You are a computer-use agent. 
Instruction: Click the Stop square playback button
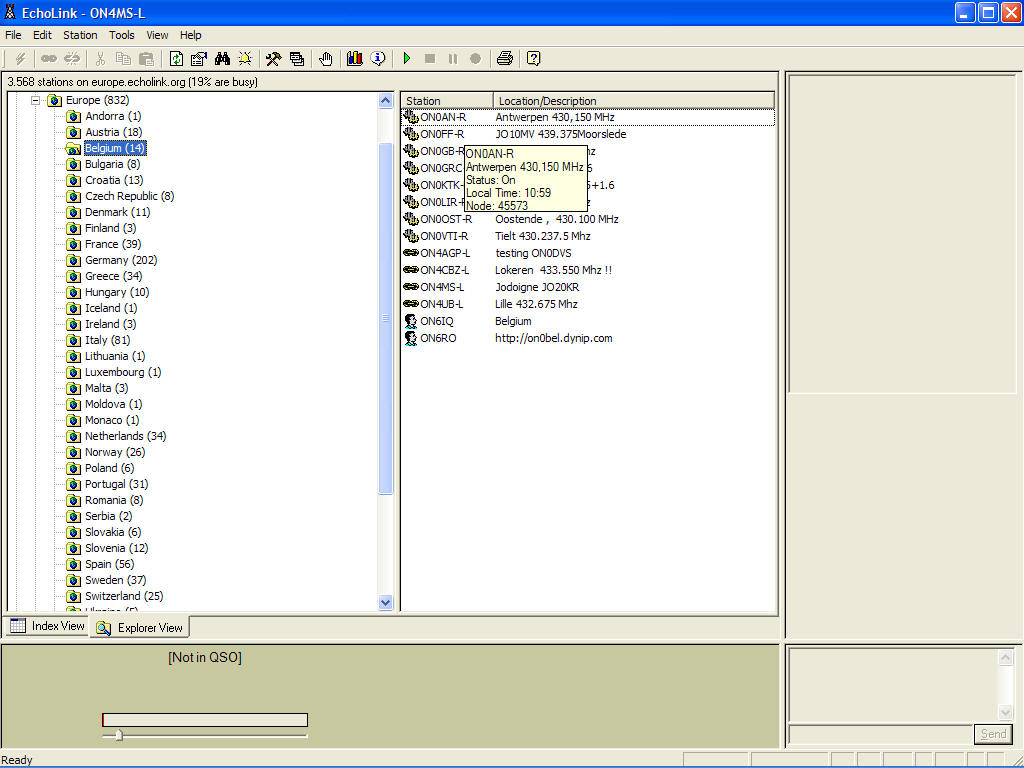pos(430,59)
